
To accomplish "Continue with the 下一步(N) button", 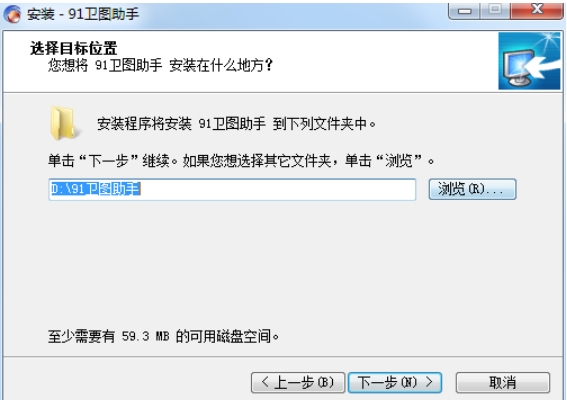I will 395,383.
